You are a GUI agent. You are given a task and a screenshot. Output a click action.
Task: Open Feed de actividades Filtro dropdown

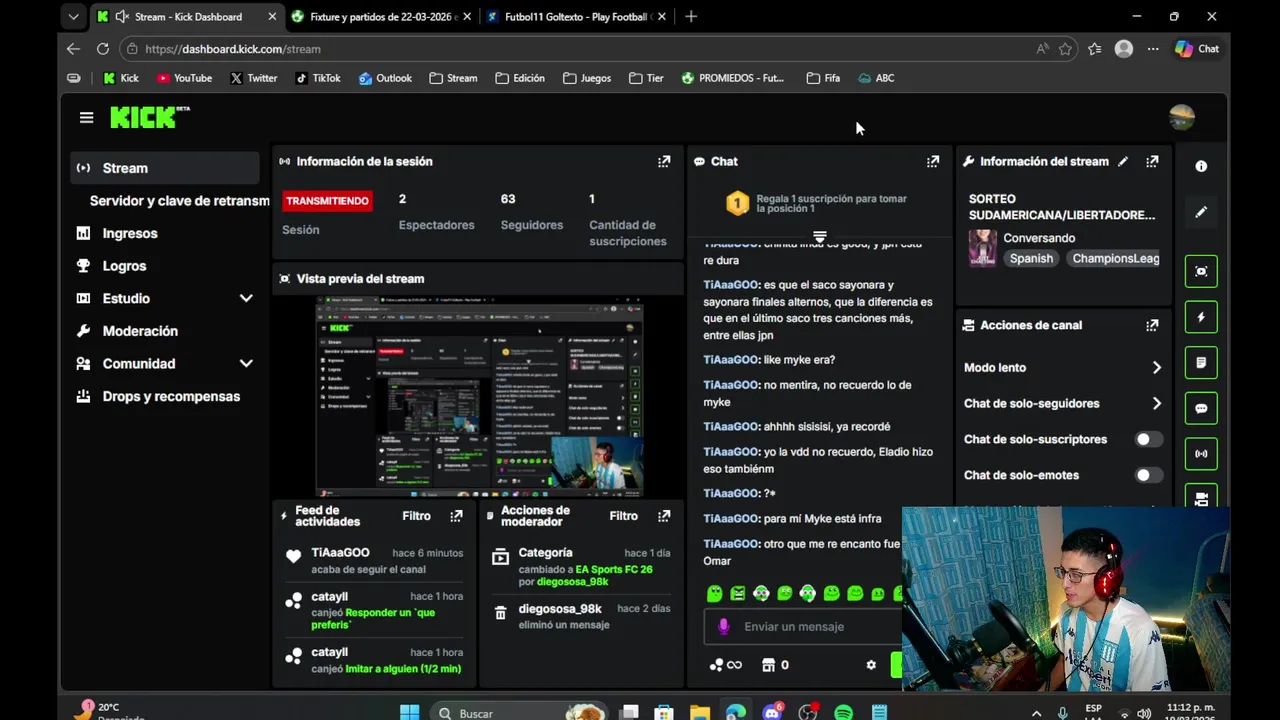416,516
